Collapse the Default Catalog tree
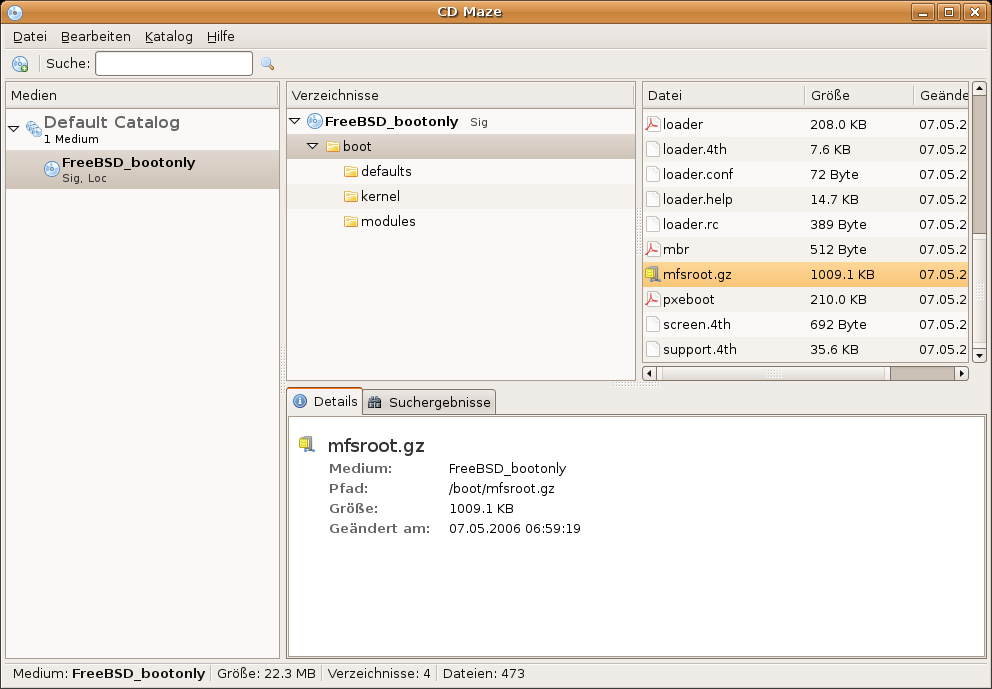The image size is (992, 689). coord(14,129)
